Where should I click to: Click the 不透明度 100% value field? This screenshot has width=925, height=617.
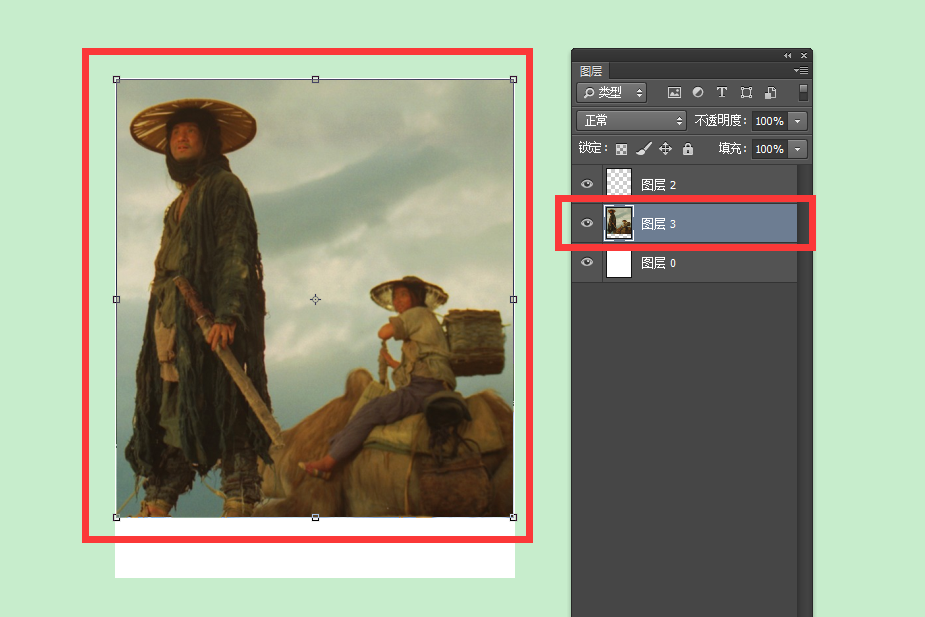click(x=770, y=121)
